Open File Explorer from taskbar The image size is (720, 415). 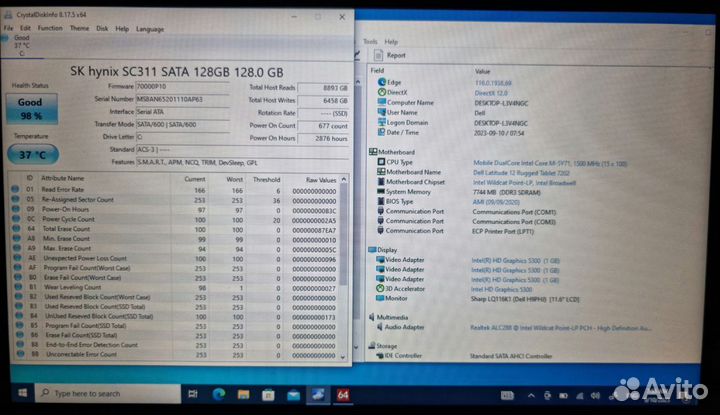[243, 394]
